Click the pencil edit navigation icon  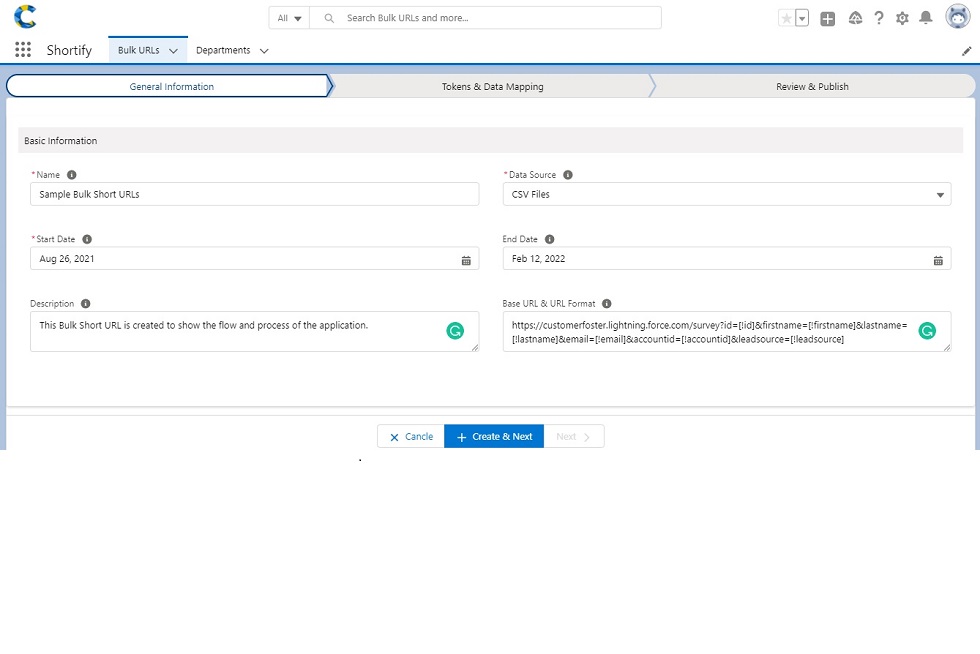(966, 51)
